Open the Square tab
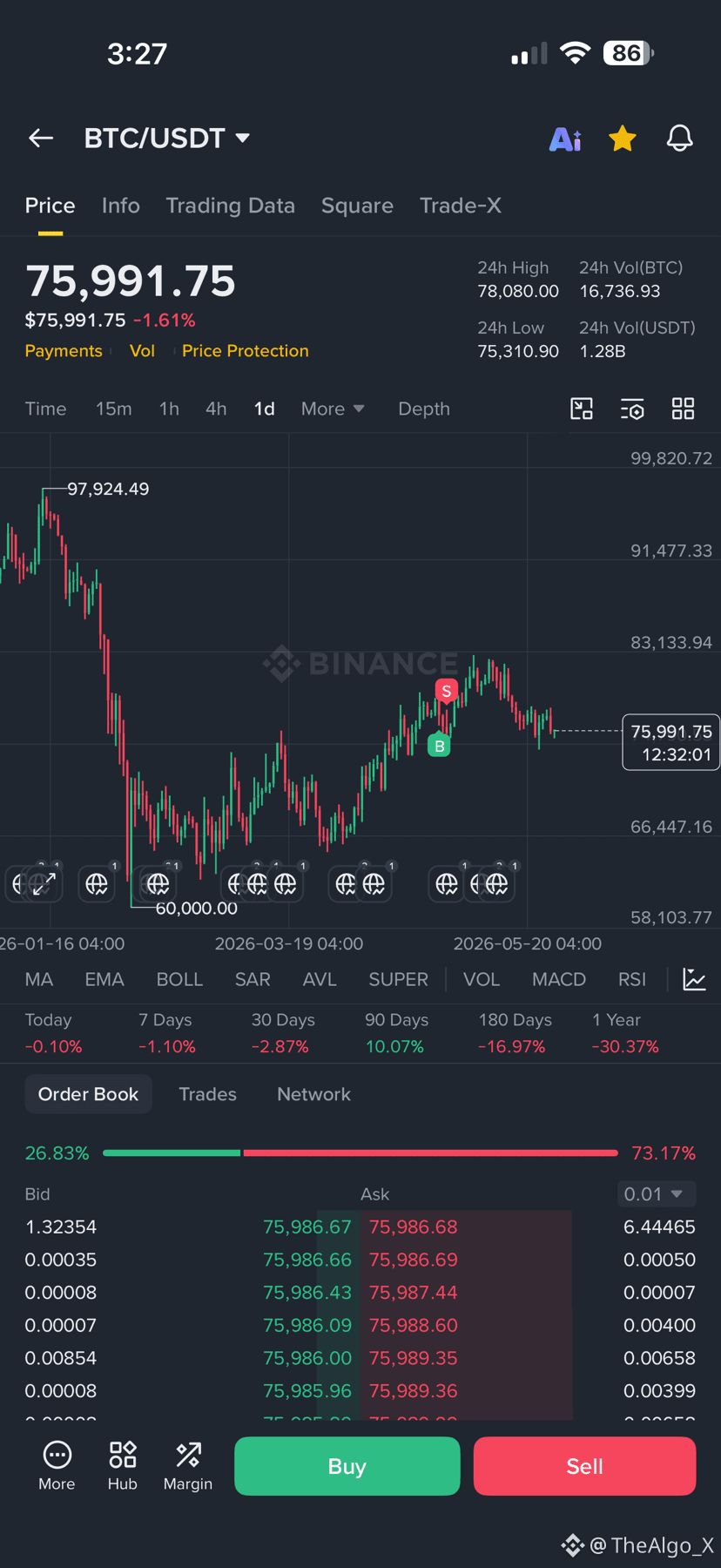 click(x=357, y=206)
